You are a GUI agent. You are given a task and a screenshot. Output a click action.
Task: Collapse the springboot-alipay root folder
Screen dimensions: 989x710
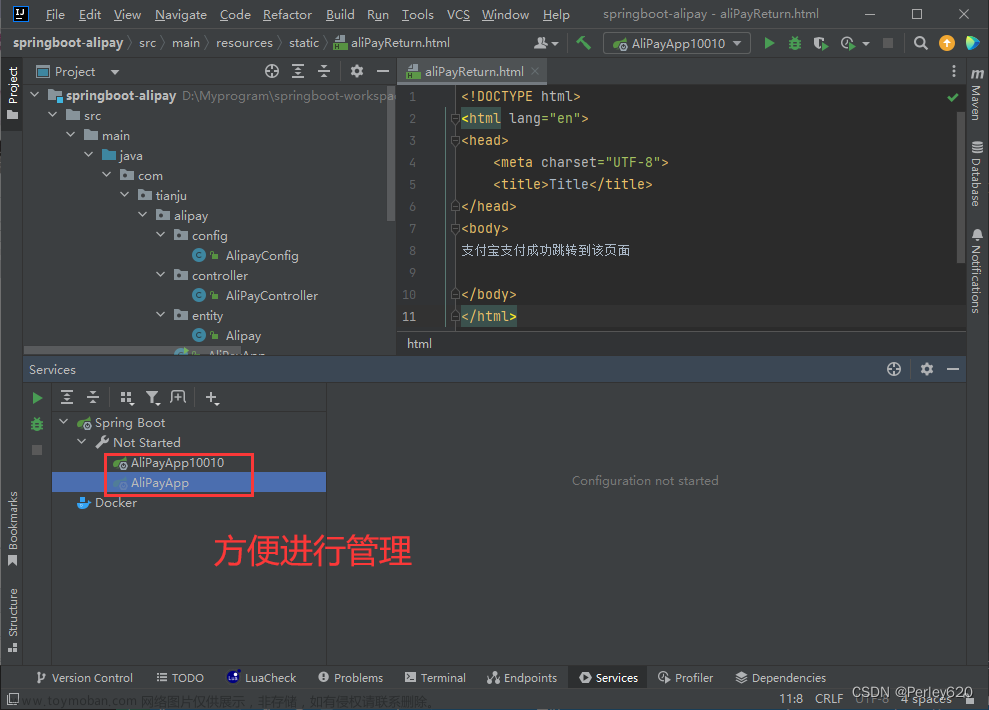click(35, 95)
